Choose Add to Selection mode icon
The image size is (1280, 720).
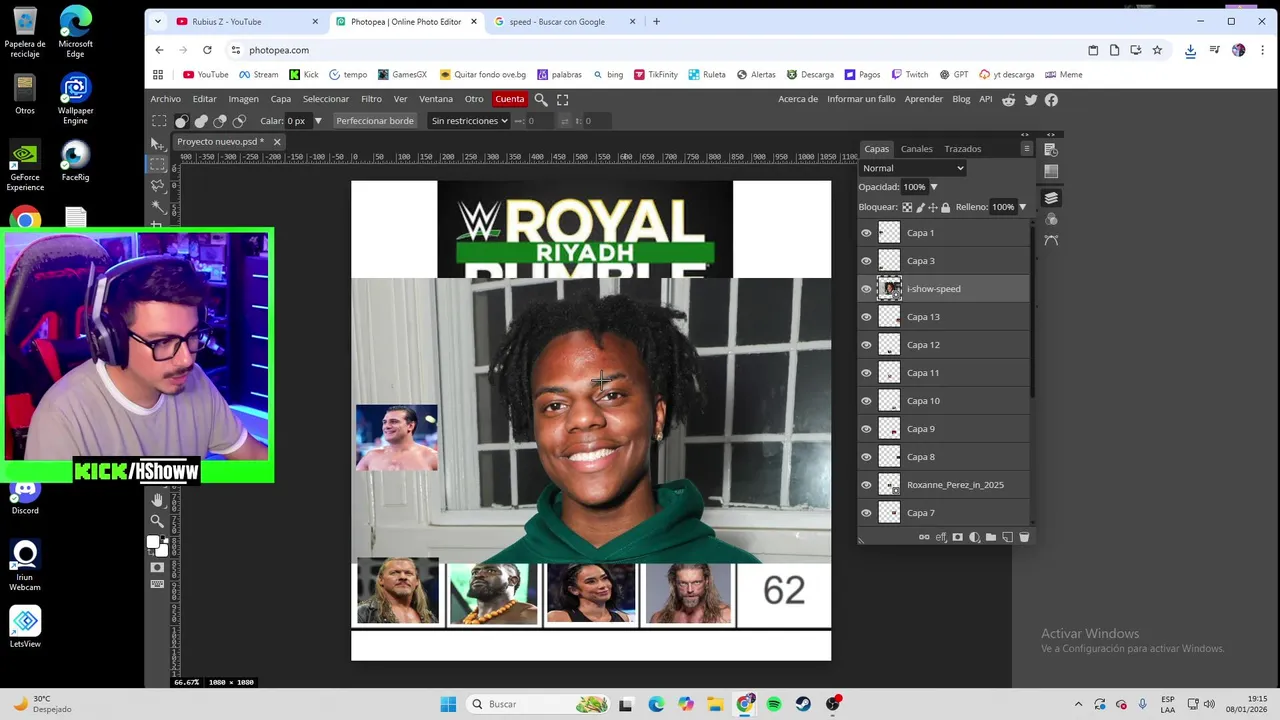coord(201,121)
